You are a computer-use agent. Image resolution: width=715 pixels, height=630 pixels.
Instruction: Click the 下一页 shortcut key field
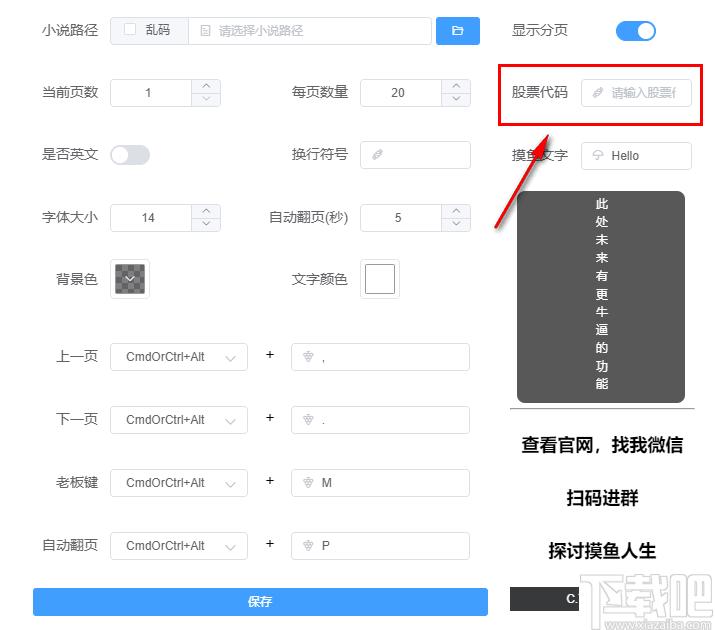(380, 420)
